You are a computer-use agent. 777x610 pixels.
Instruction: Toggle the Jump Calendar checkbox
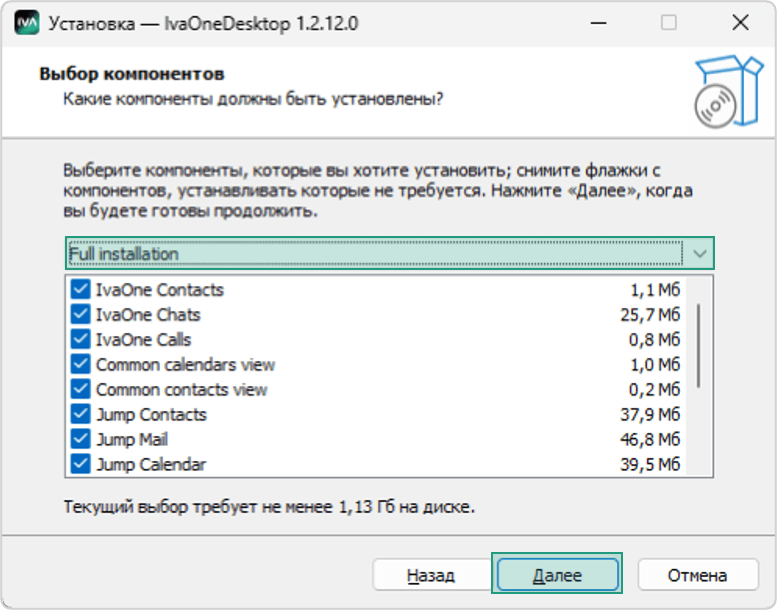(80, 464)
